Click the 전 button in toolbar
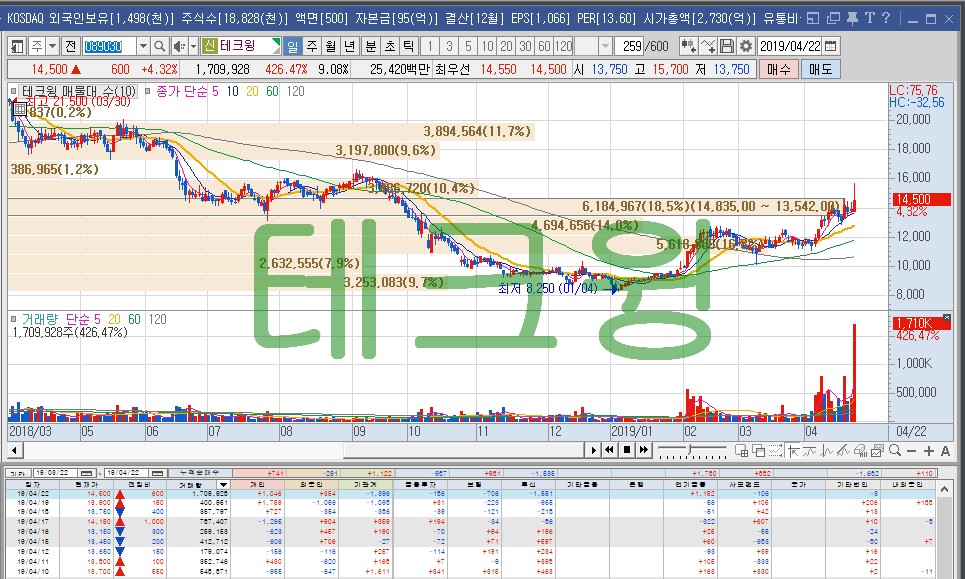This screenshot has height=579, width=965. click(70, 46)
